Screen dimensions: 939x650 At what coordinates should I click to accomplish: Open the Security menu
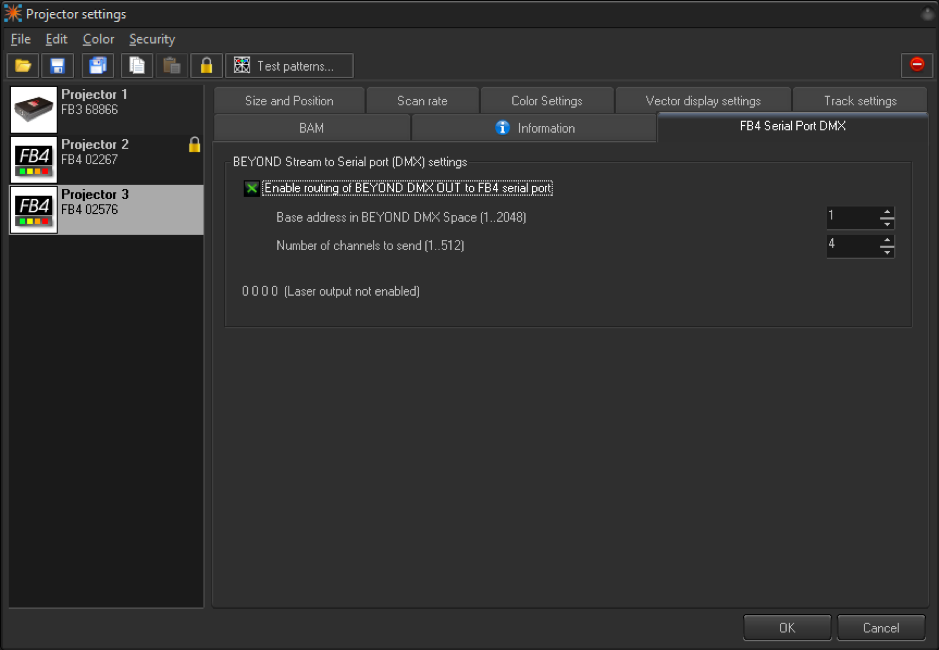point(152,39)
